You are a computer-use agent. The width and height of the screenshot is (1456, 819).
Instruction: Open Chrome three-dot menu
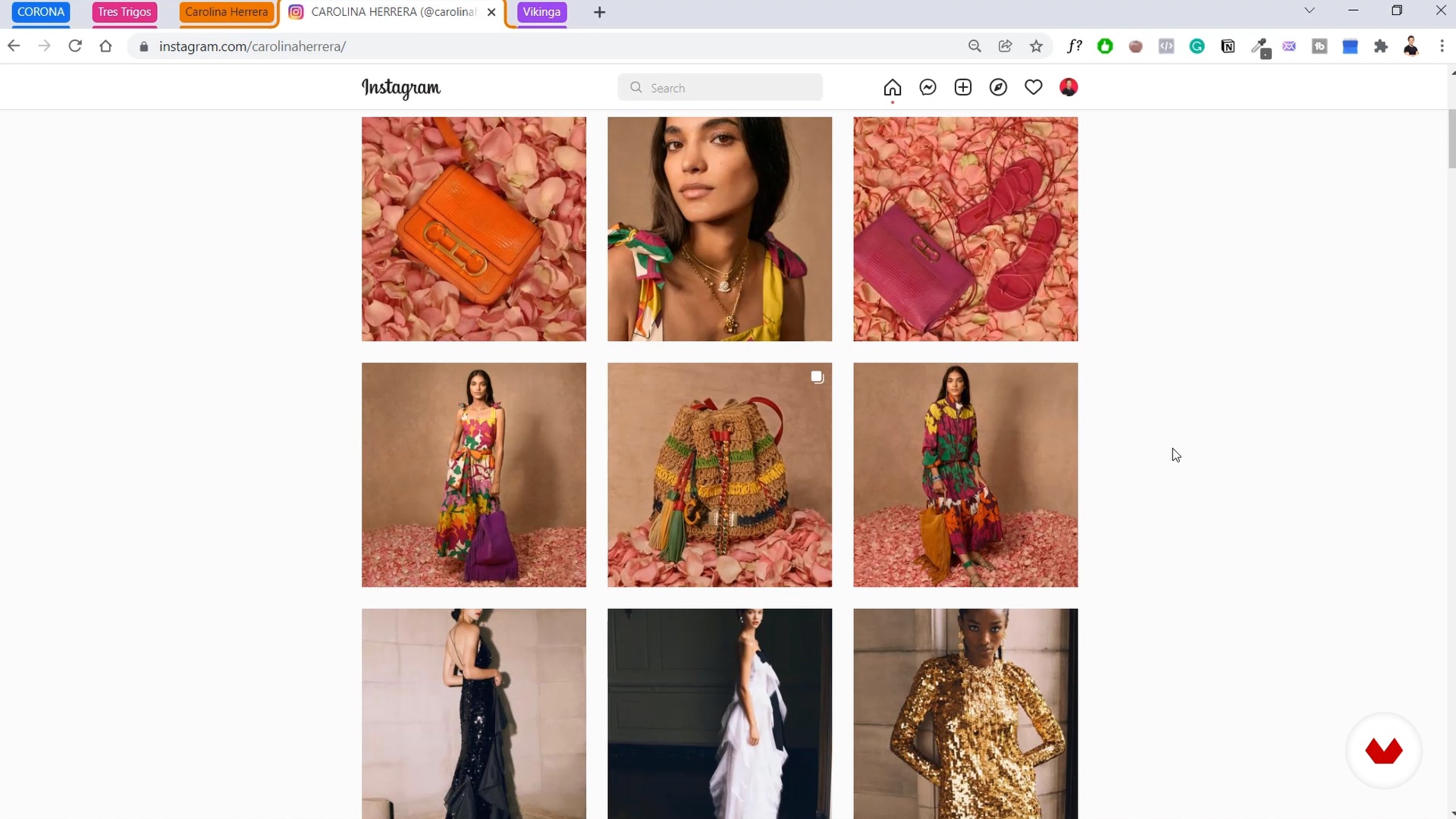pyautogui.click(x=1442, y=46)
